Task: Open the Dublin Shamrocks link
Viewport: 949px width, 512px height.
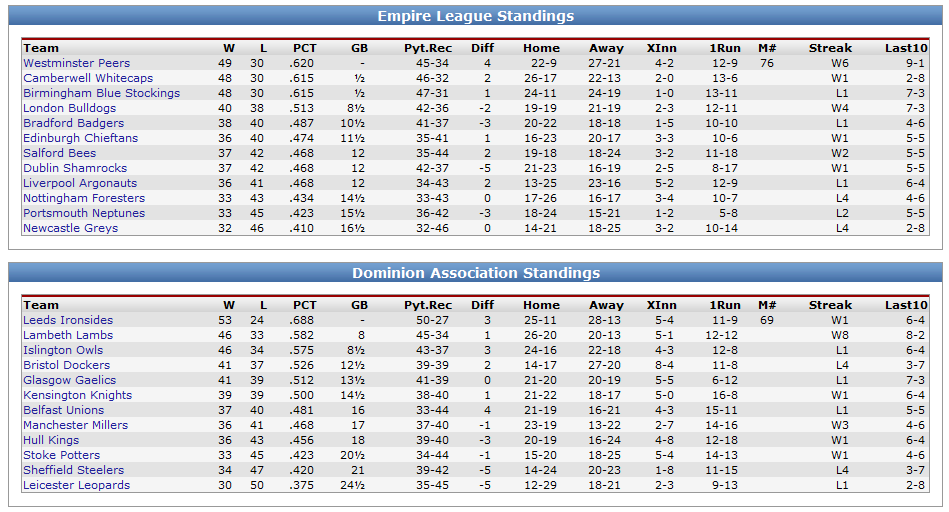Action: pyautogui.click(x=75, y=168)
